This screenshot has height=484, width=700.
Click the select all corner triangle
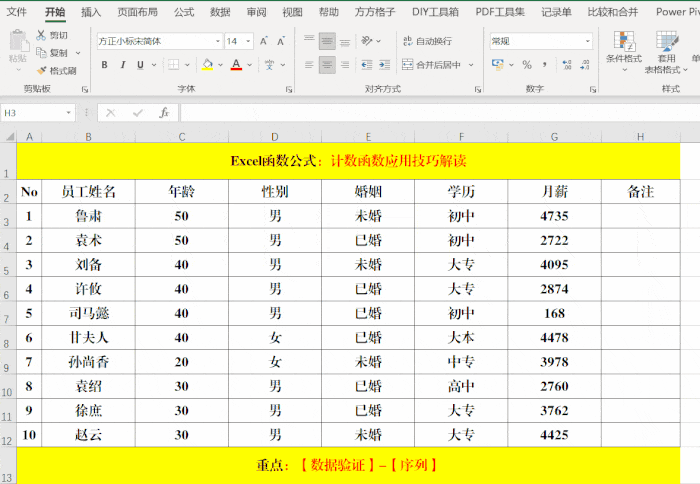(9, 137)
